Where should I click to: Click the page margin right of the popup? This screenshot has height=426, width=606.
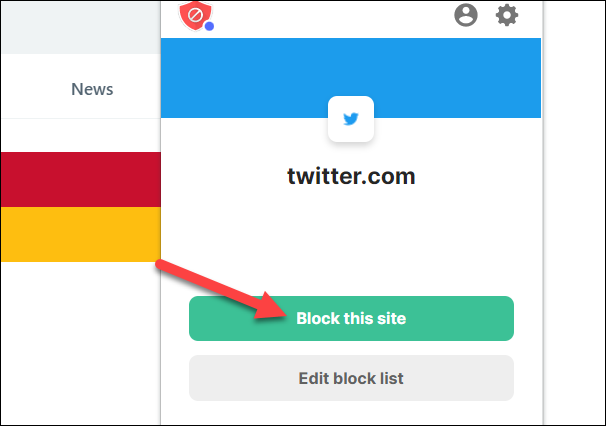[x=574, y=213]
